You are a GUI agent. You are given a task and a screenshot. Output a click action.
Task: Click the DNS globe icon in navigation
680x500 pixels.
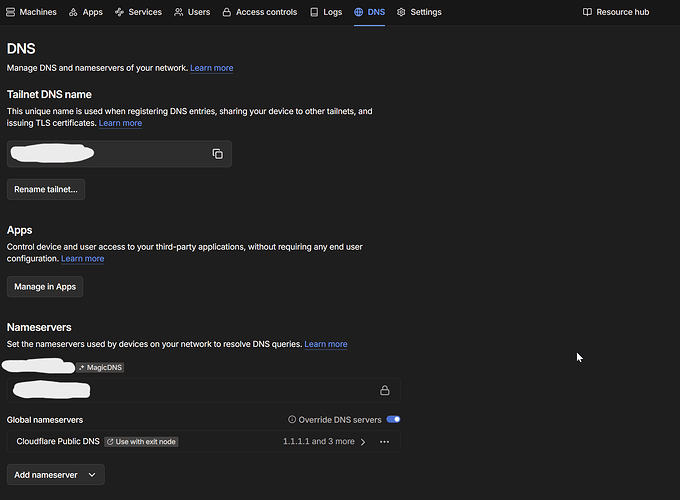(359, 12)
